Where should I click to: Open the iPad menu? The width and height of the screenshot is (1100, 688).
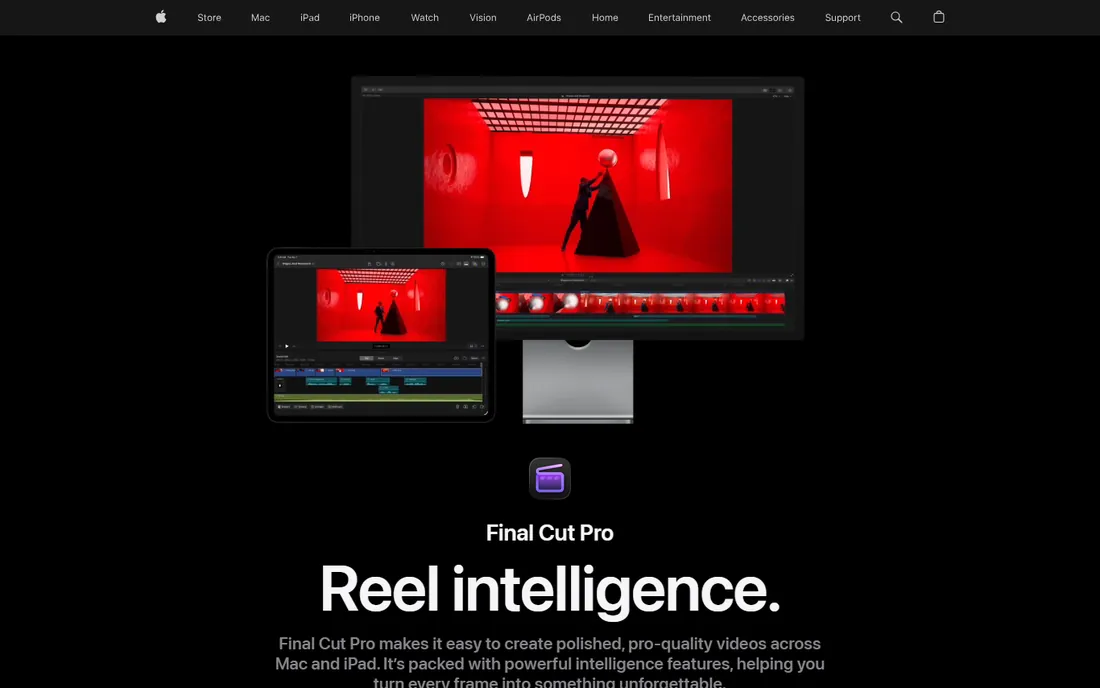(x=309, y=18)
